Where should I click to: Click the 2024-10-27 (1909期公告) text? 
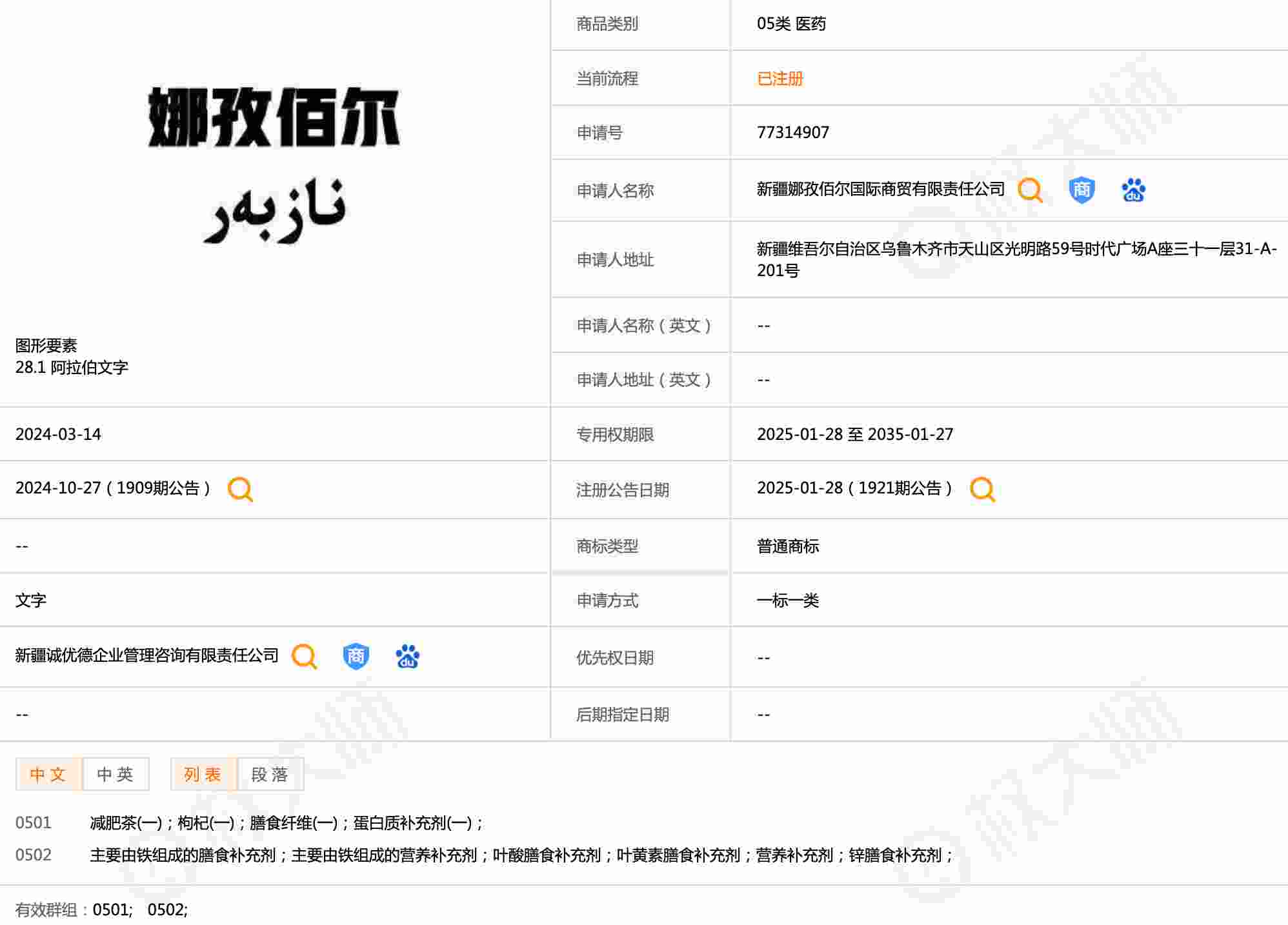pyautogui.click(x=113, y=488)
